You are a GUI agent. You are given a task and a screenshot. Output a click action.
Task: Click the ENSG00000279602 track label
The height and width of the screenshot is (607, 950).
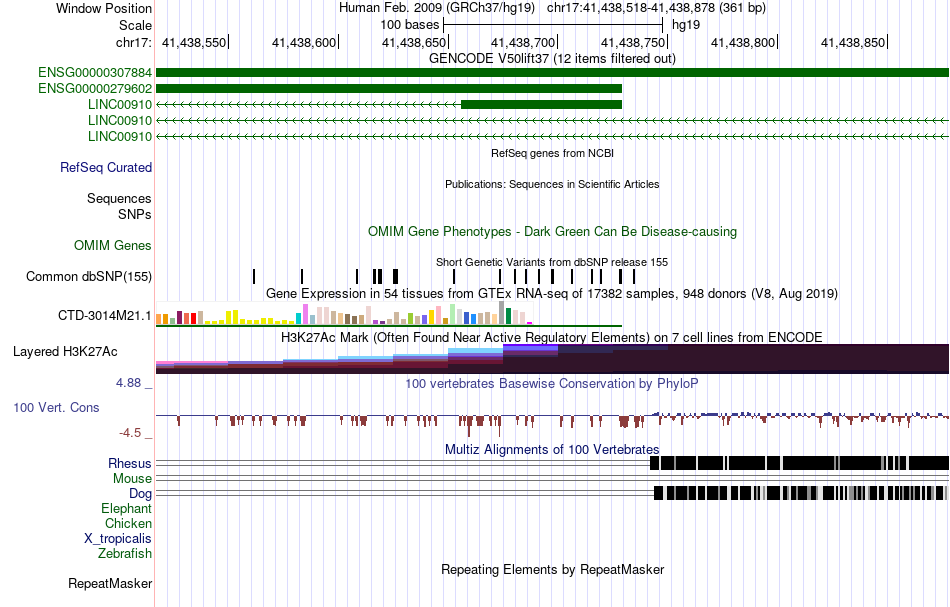pyautogui.click(x=95, y=88)
